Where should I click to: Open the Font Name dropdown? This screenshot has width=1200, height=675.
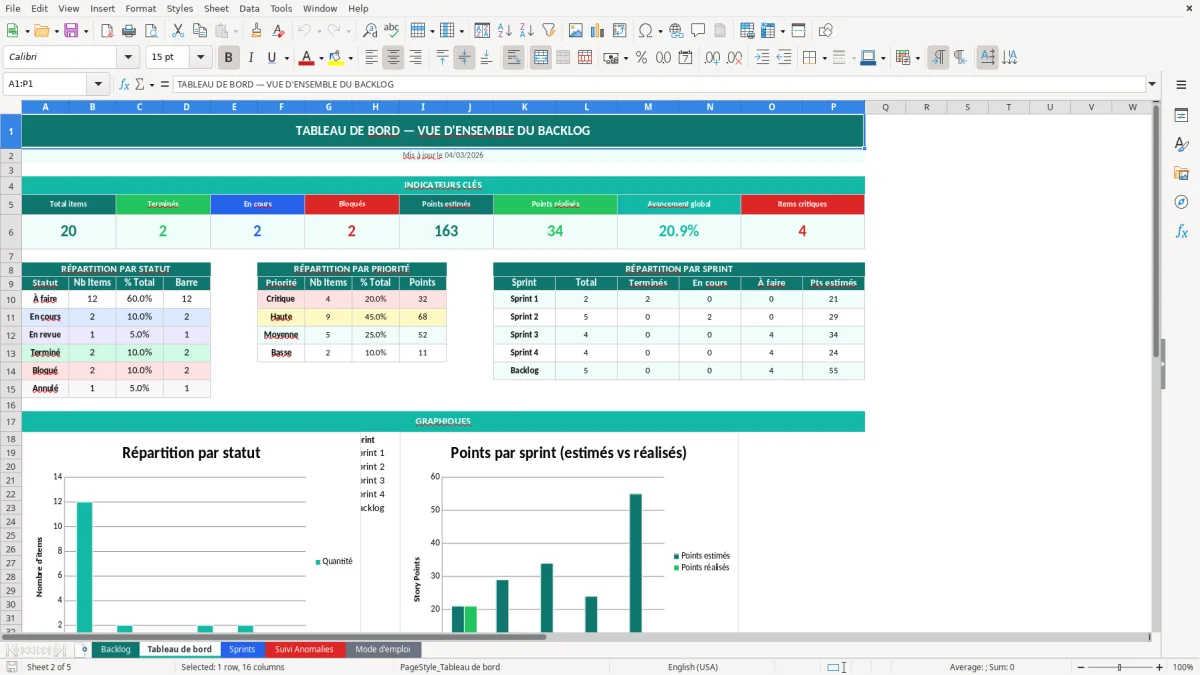point(127,58)
